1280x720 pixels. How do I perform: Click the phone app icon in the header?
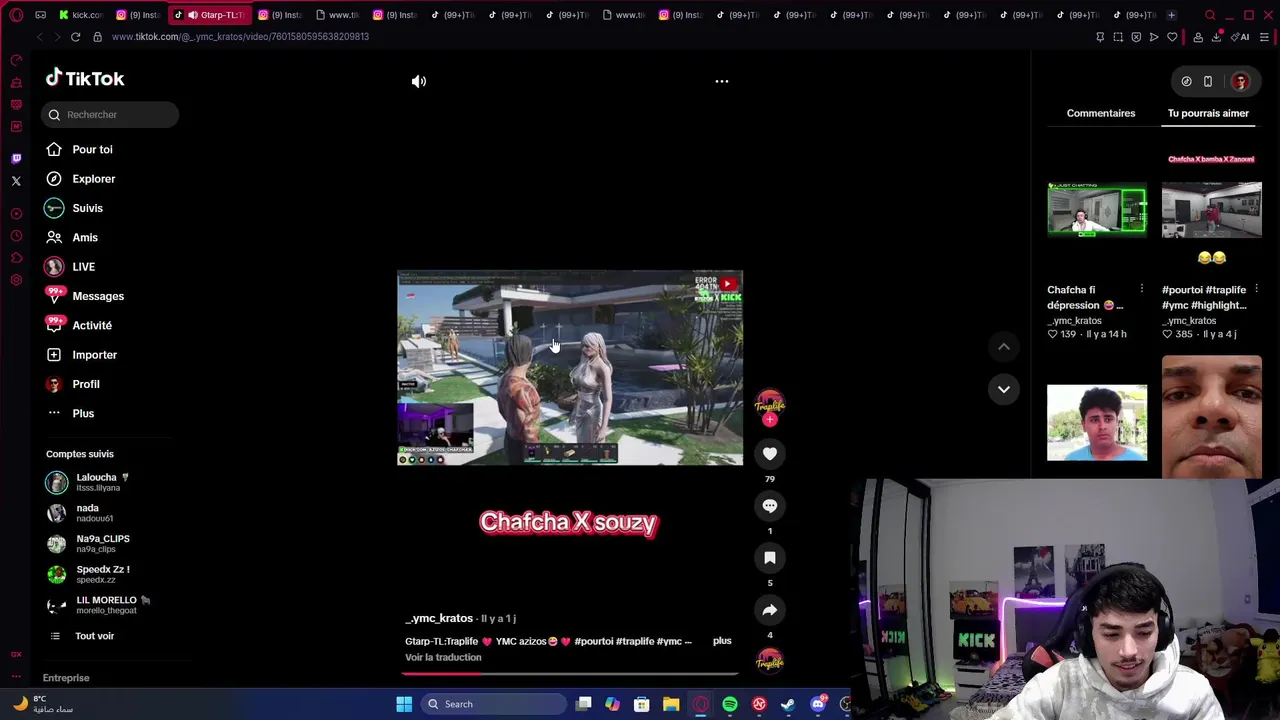(1207, 81)
